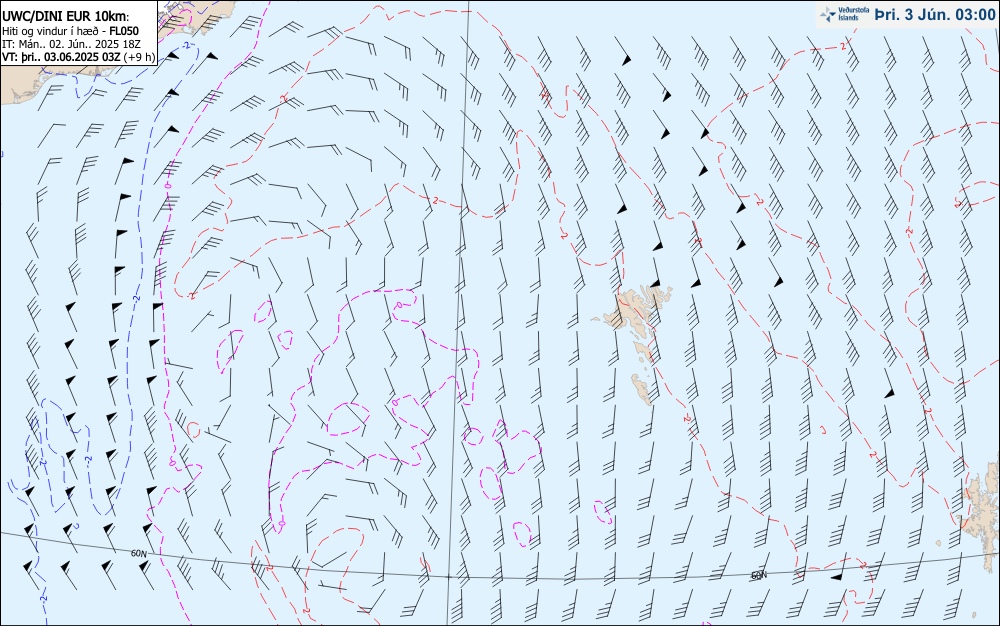Click the 'Þri. 3 Jún. 03:00' timestamp
Viewport: 1000px width, 626px height.
pos(934,14)
